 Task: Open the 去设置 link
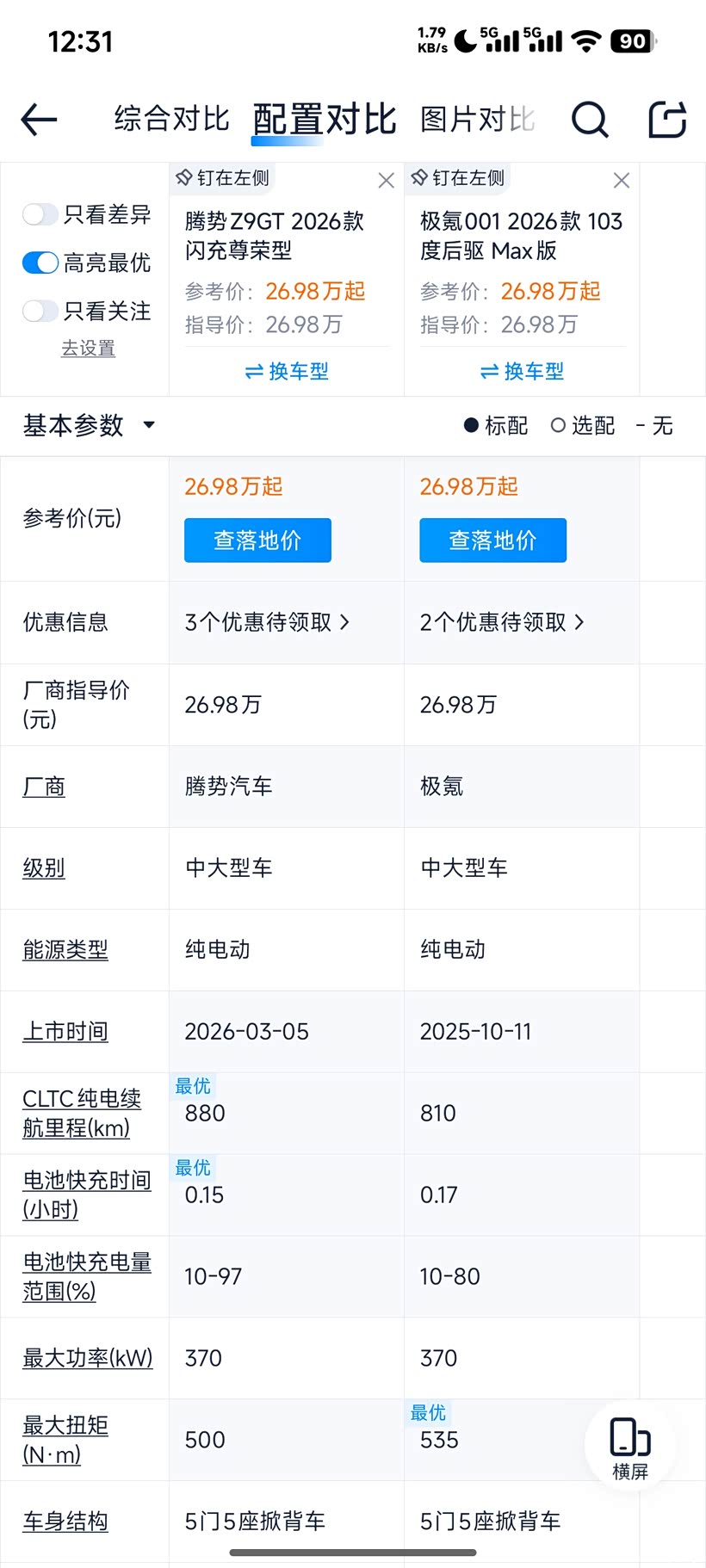coord(88,349)
